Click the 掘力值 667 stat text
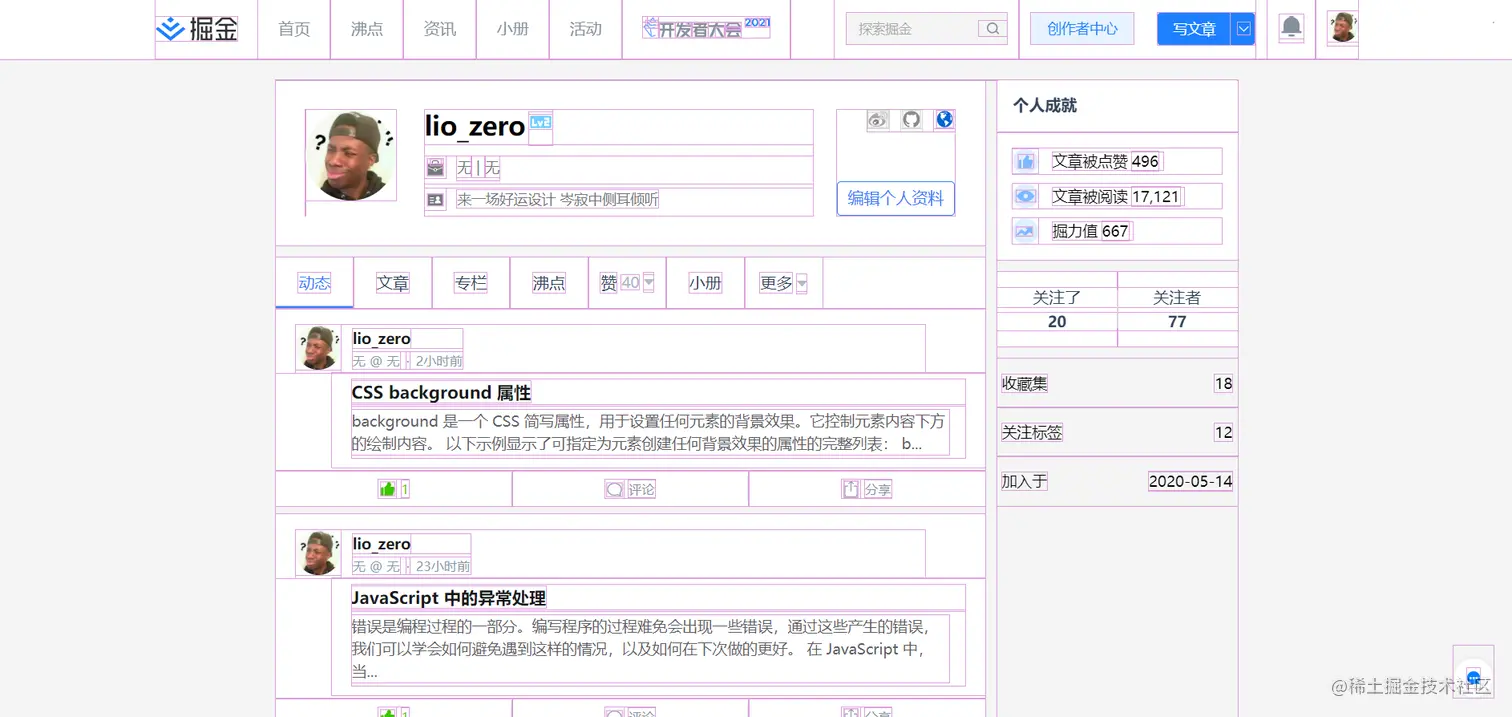This screenshot has width=1512, height=717. tap(1091, 231)
